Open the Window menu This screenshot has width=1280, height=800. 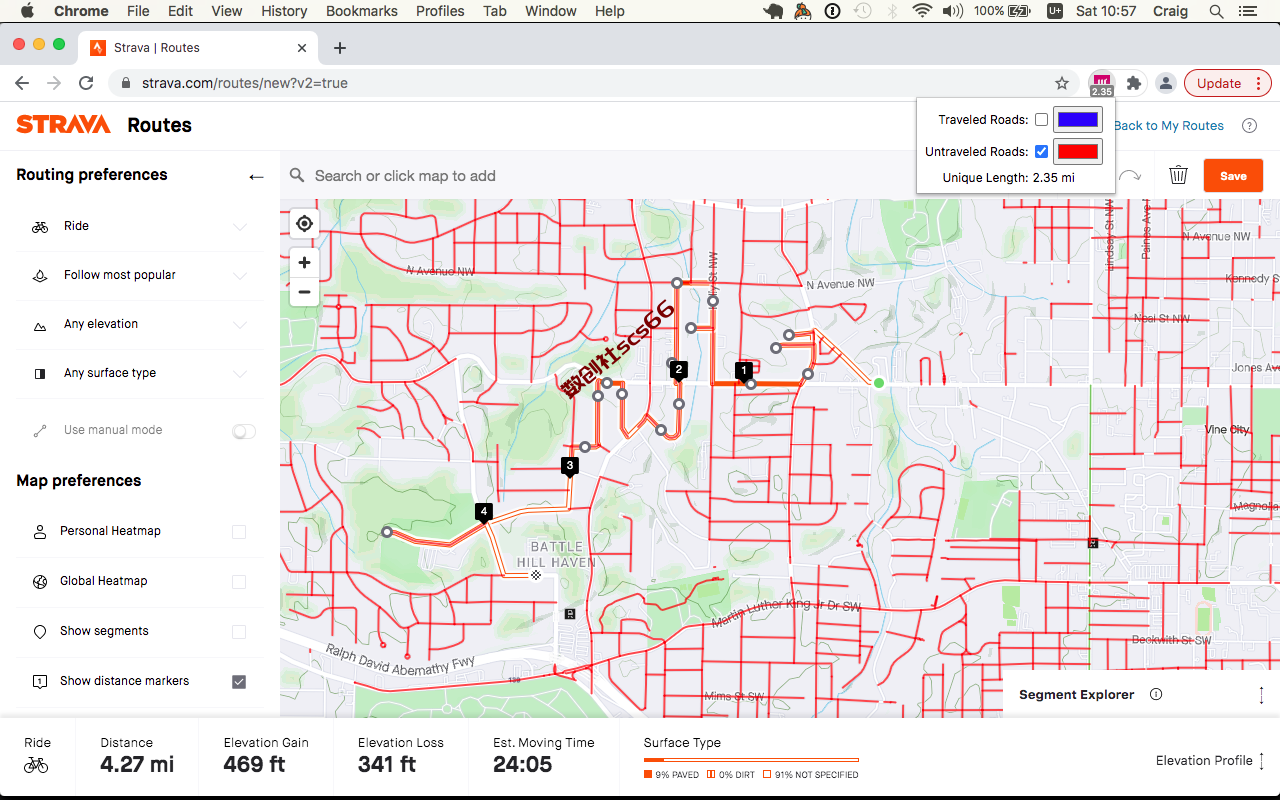click(x=551, y=11)
